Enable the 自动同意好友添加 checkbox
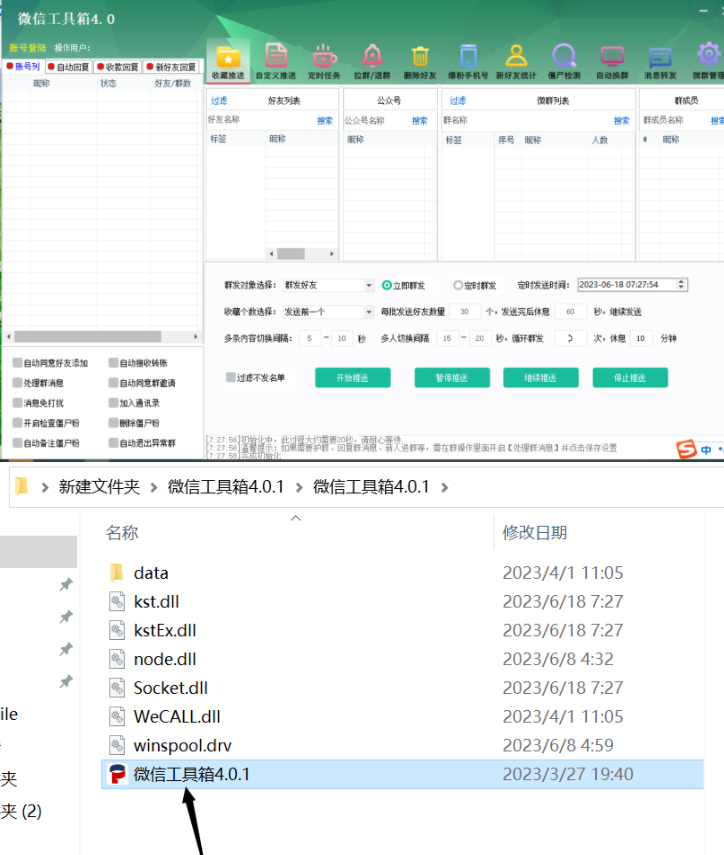This screenshot has width=724, height=855. (x=17, y=363)
